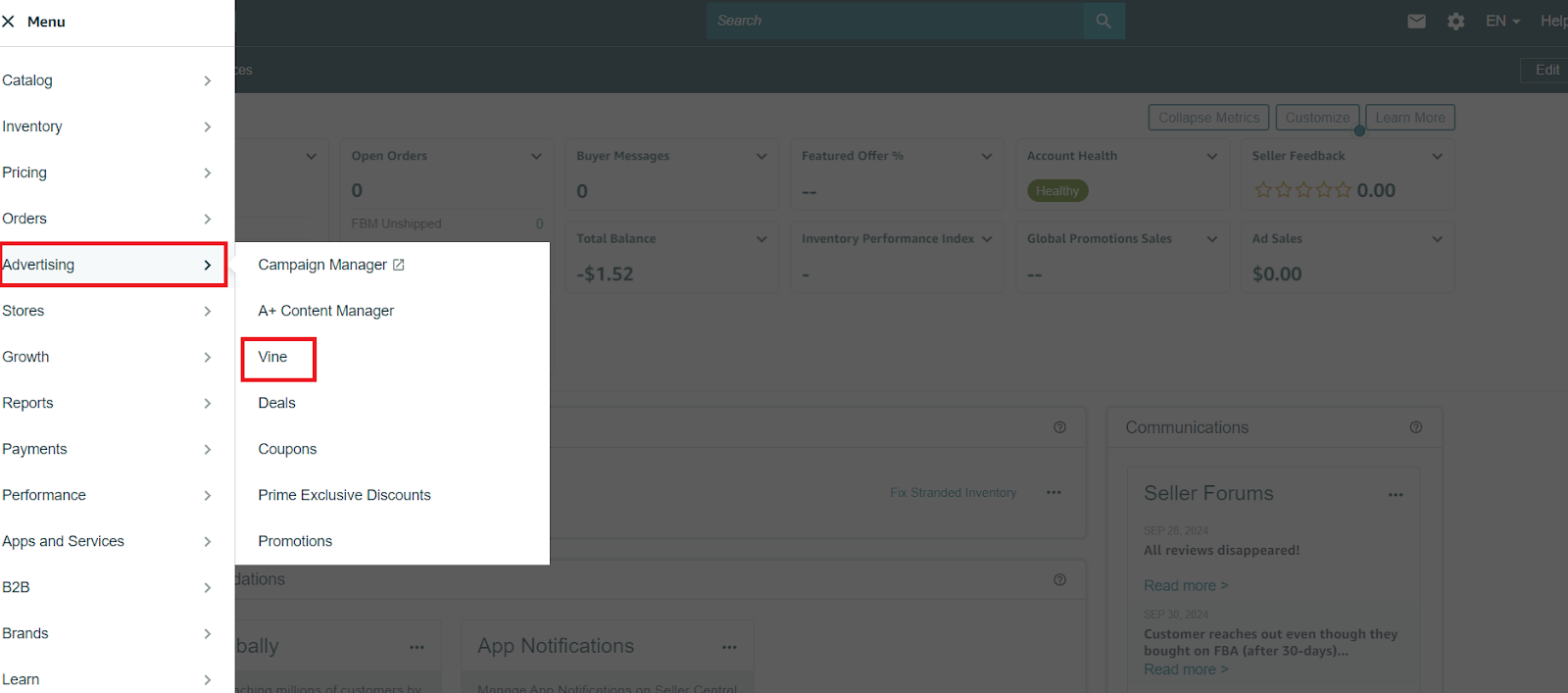Open the Orders menu
The image size is (1568, 693).
click(x=108, y=219)
